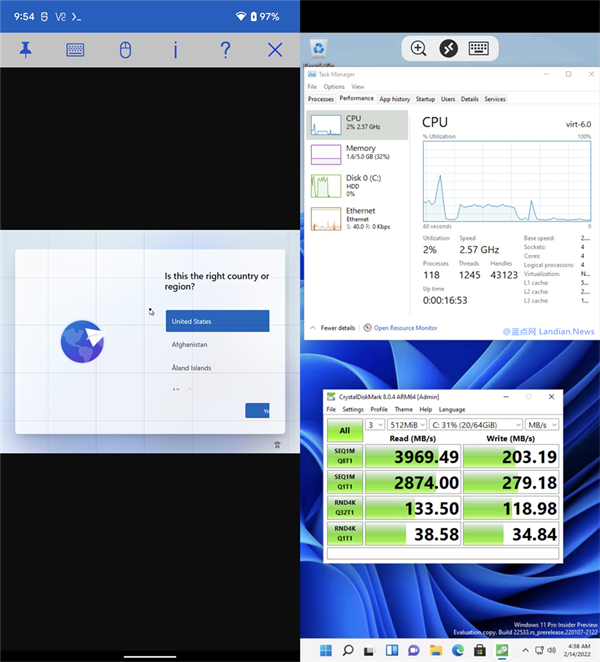Screen dimensions: 600x662
Task: Click the CrystalDiskMark taskbar icon
Action: 502,650
